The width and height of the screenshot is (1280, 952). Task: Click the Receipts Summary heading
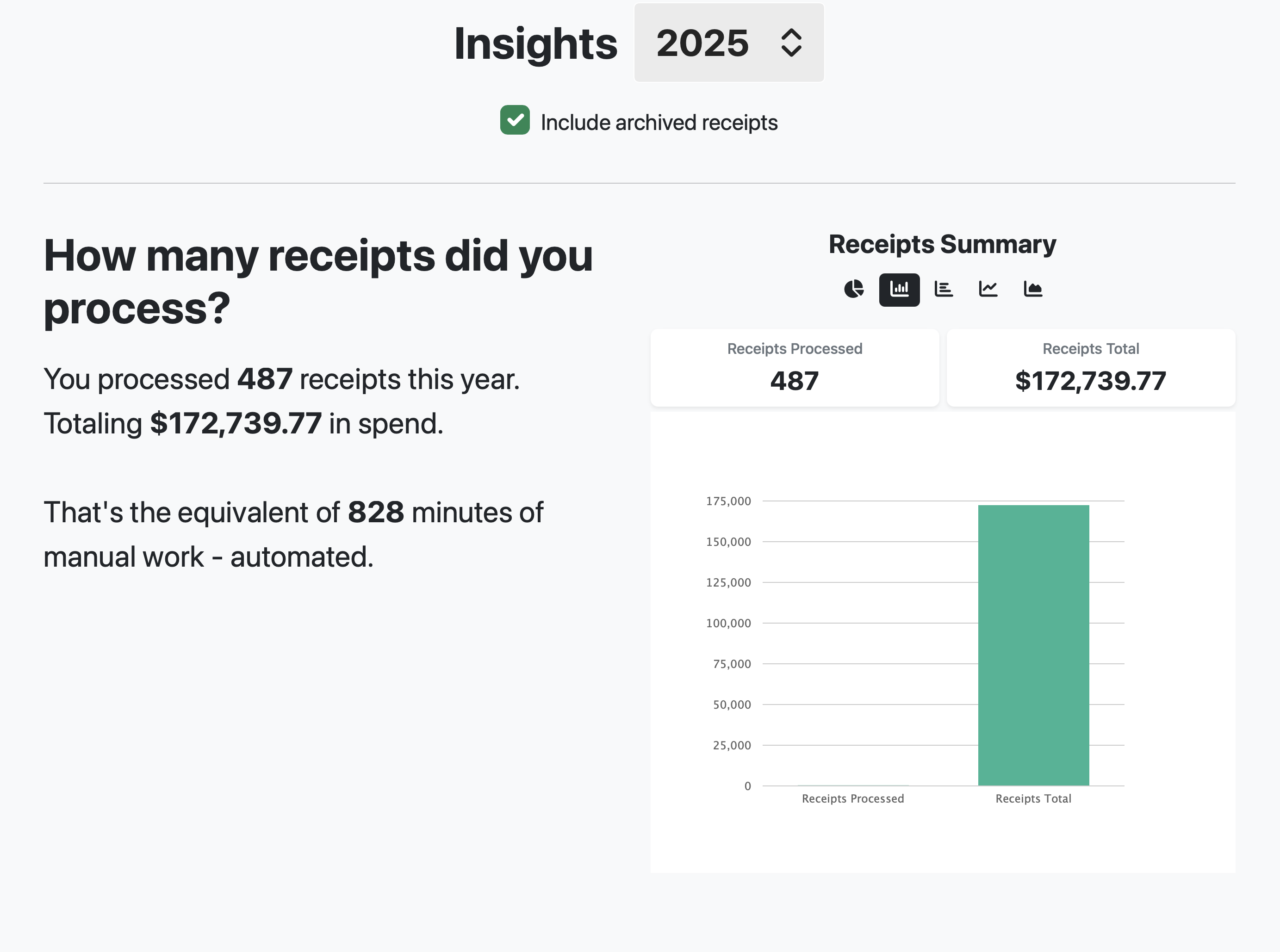(x=942, y=244)
